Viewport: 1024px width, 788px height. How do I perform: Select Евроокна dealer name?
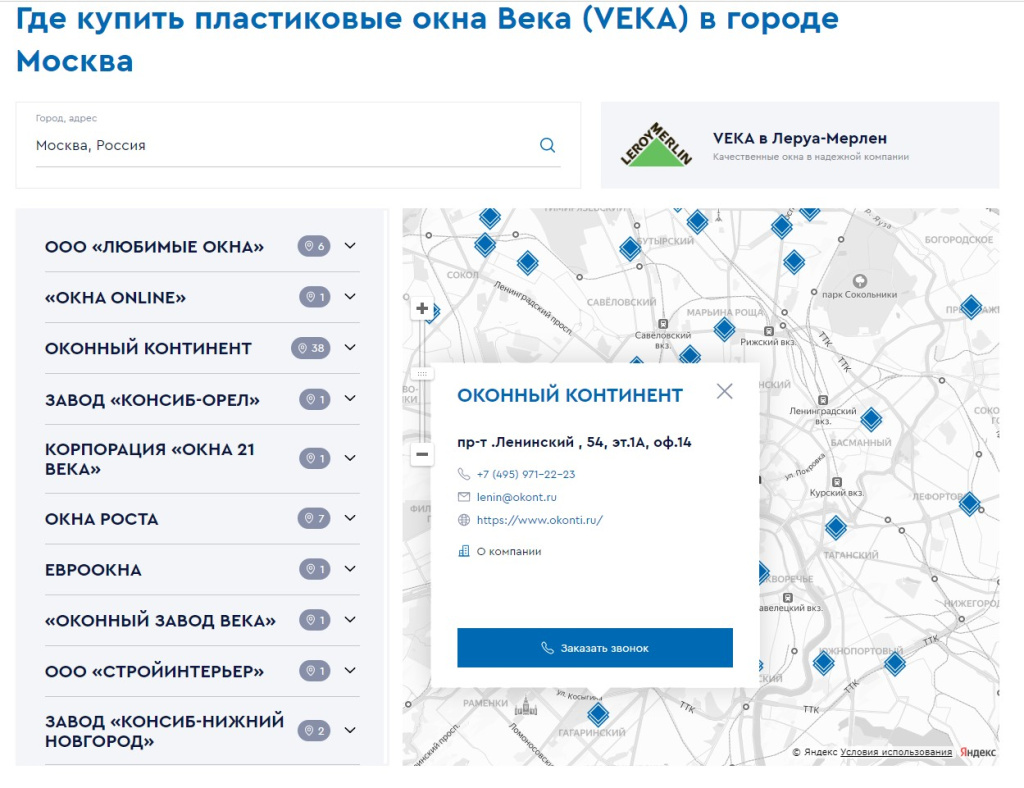[93, 570]
